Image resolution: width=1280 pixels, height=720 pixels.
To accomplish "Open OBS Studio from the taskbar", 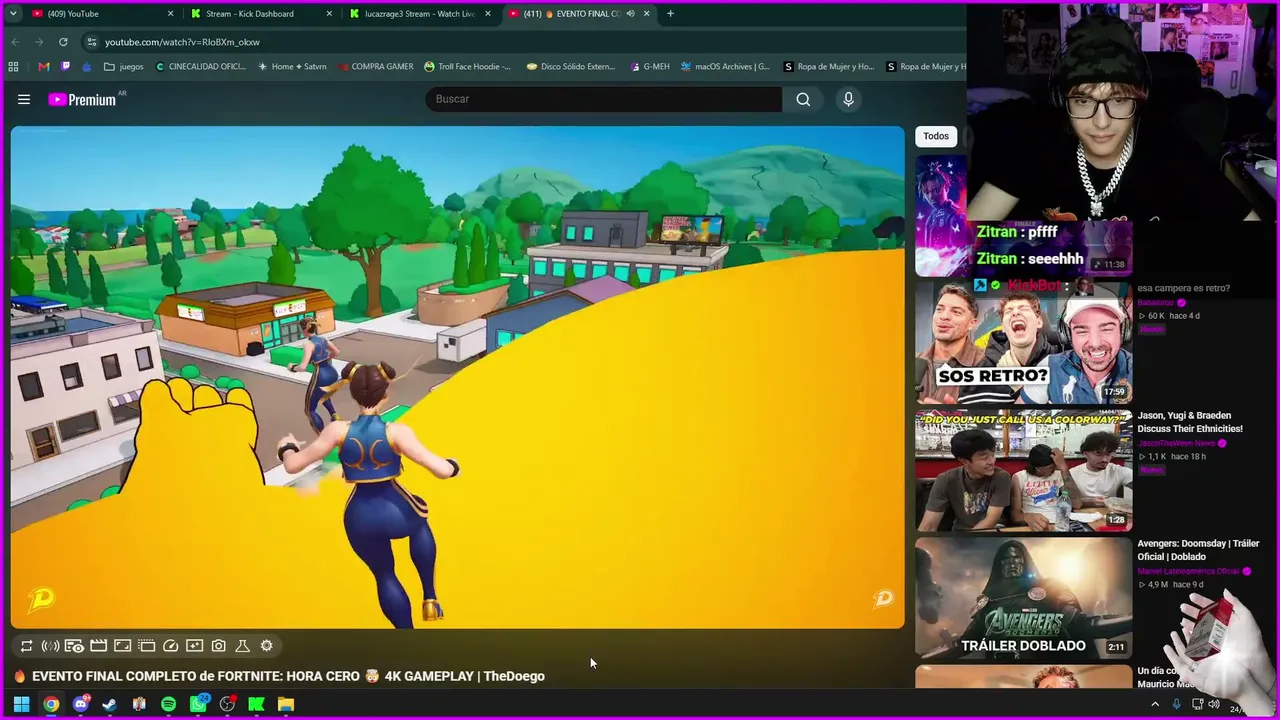I will (227, 704).
